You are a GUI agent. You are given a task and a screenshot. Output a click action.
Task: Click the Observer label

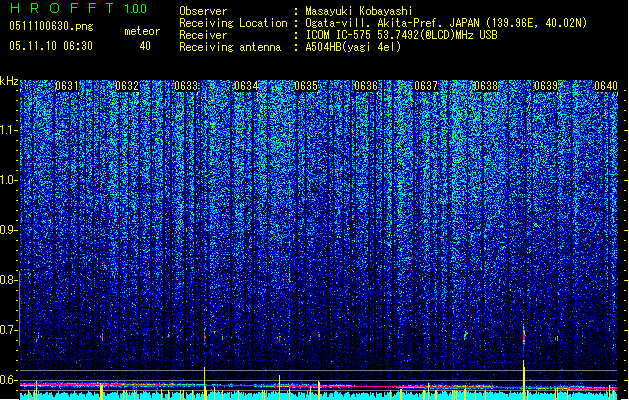point(203,11)
